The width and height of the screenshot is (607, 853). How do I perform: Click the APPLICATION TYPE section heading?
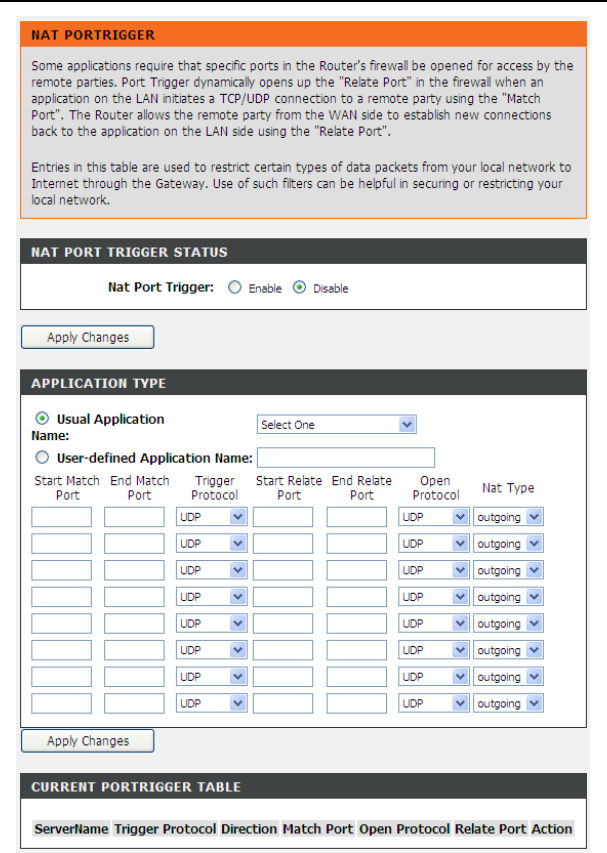(98, 383)
